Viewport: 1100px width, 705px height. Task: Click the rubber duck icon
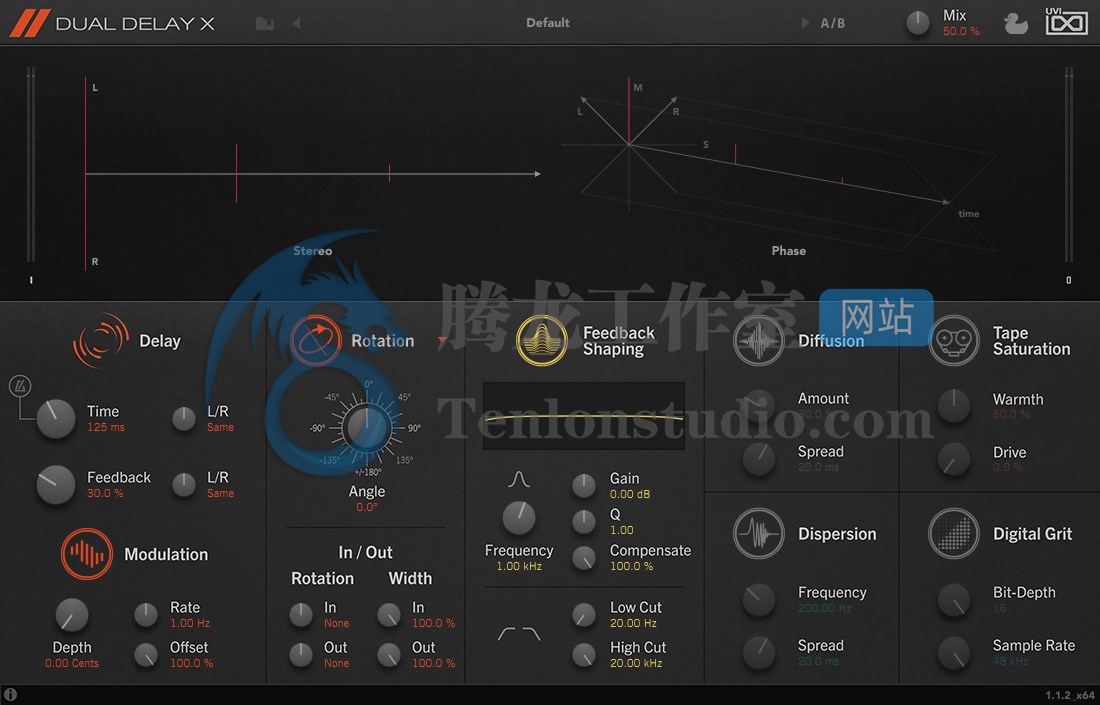click(1015, 24)
